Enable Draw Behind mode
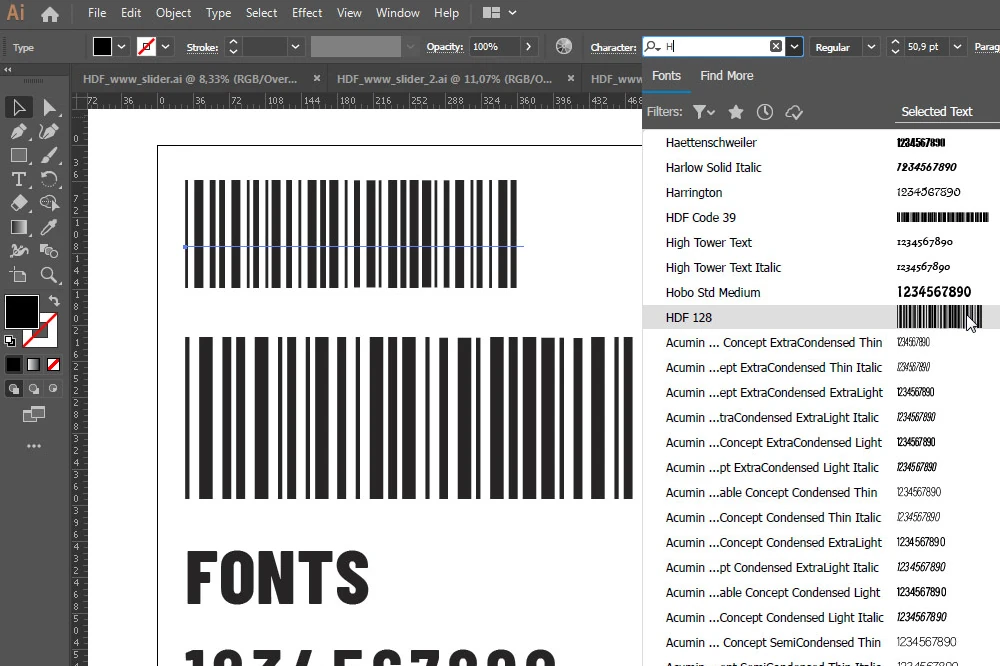Image resolution: width=1000 pixels, height=666 pixels. coord(34,388)
